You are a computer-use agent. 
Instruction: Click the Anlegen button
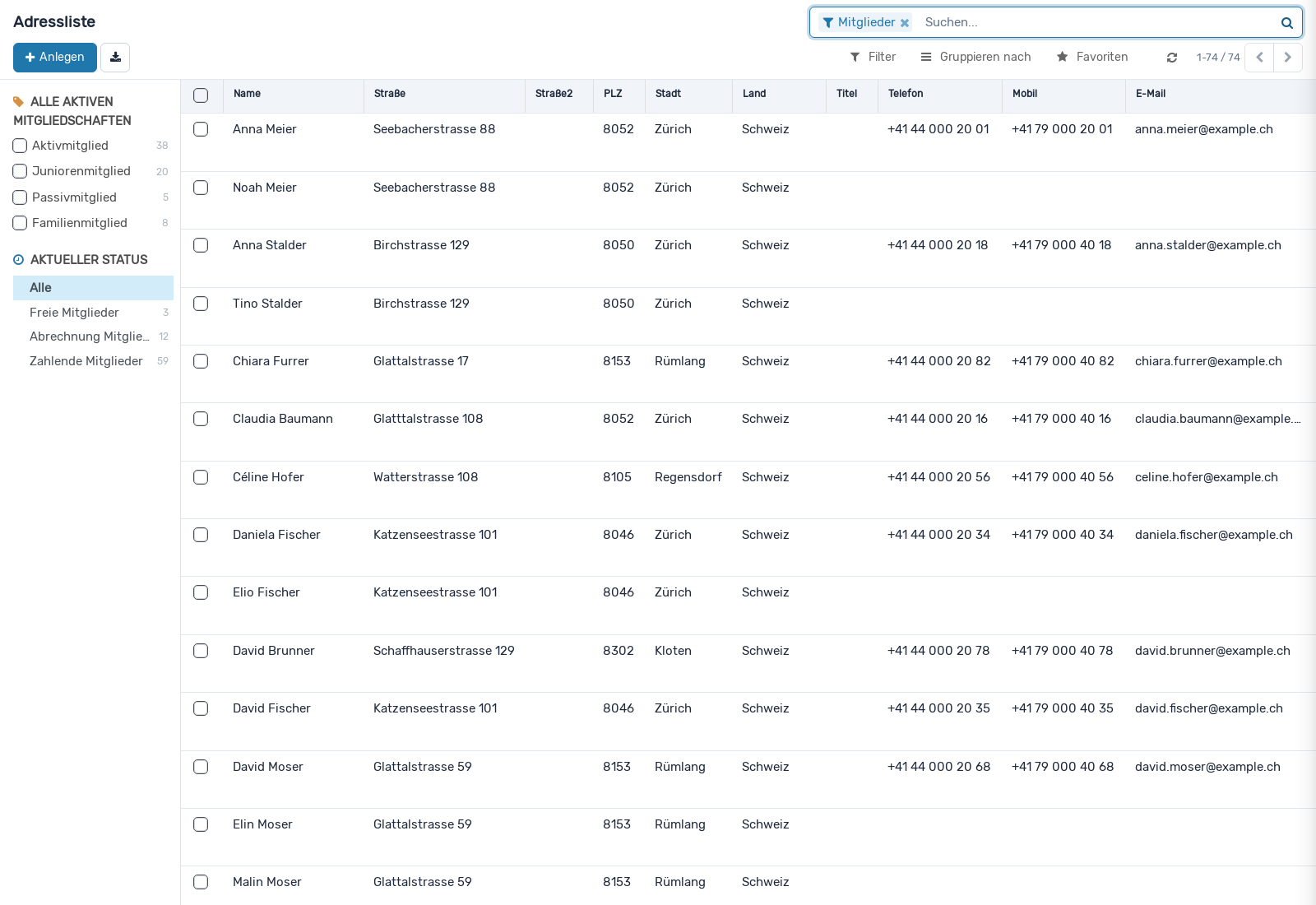coord(55,58)
